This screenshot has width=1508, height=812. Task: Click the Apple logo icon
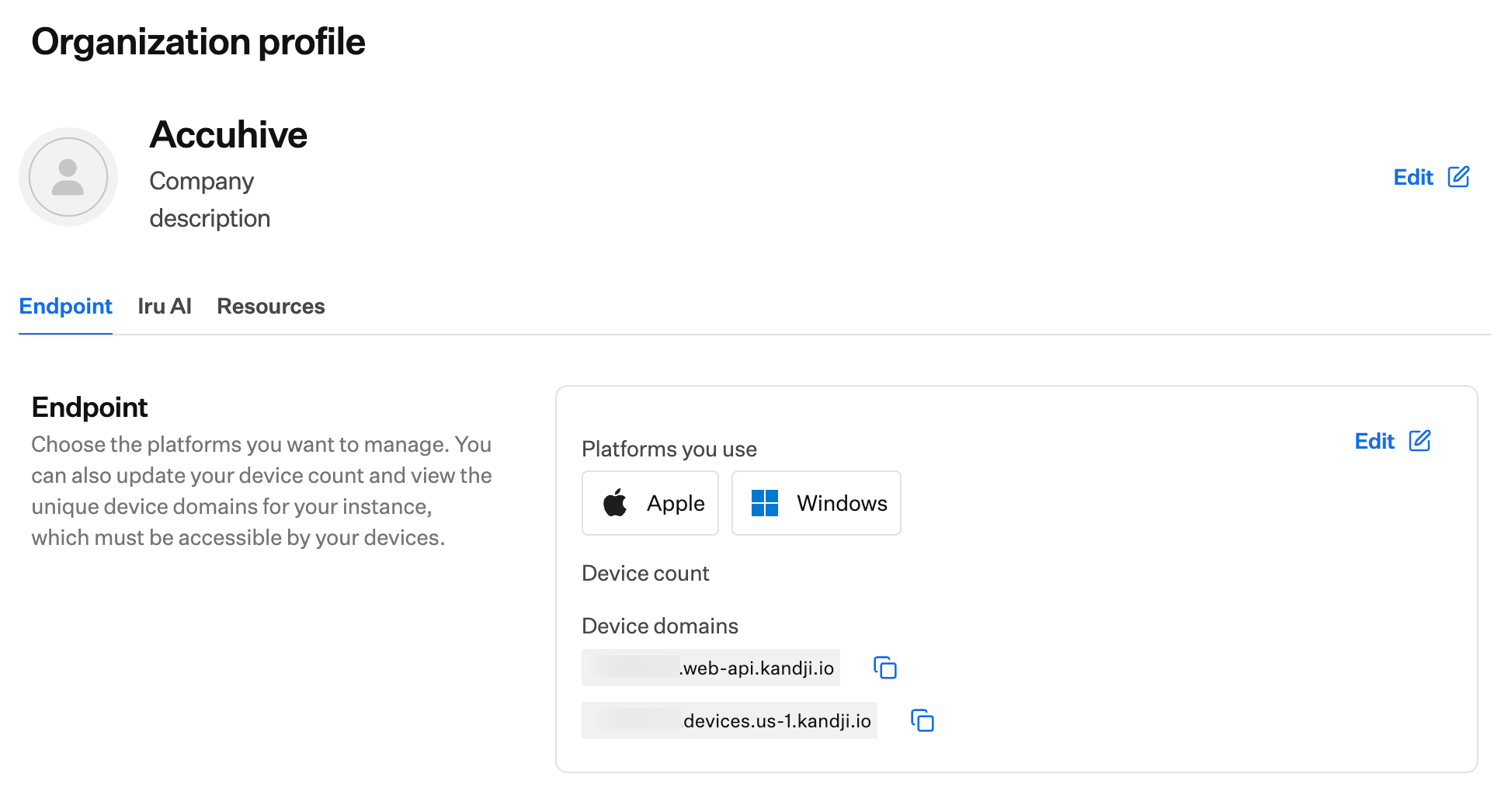tap(616, 503)
